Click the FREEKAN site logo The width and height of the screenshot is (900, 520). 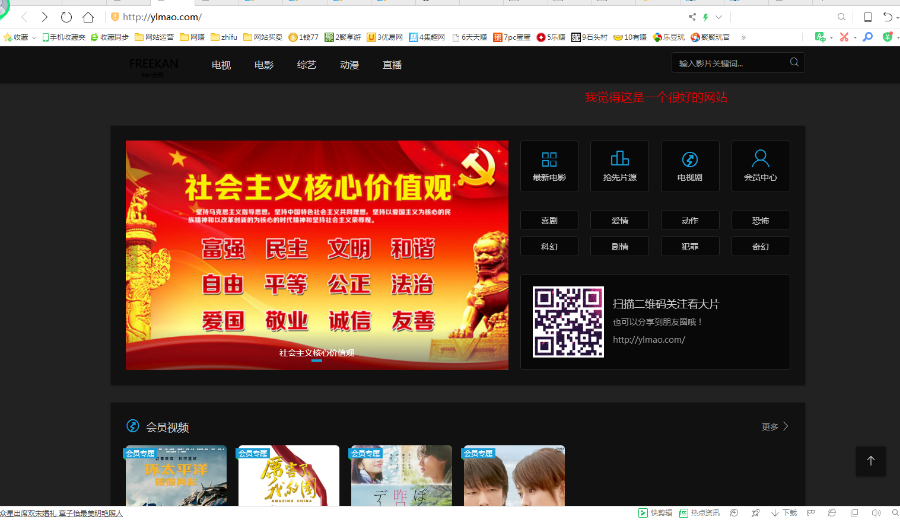tap(153, 66)
